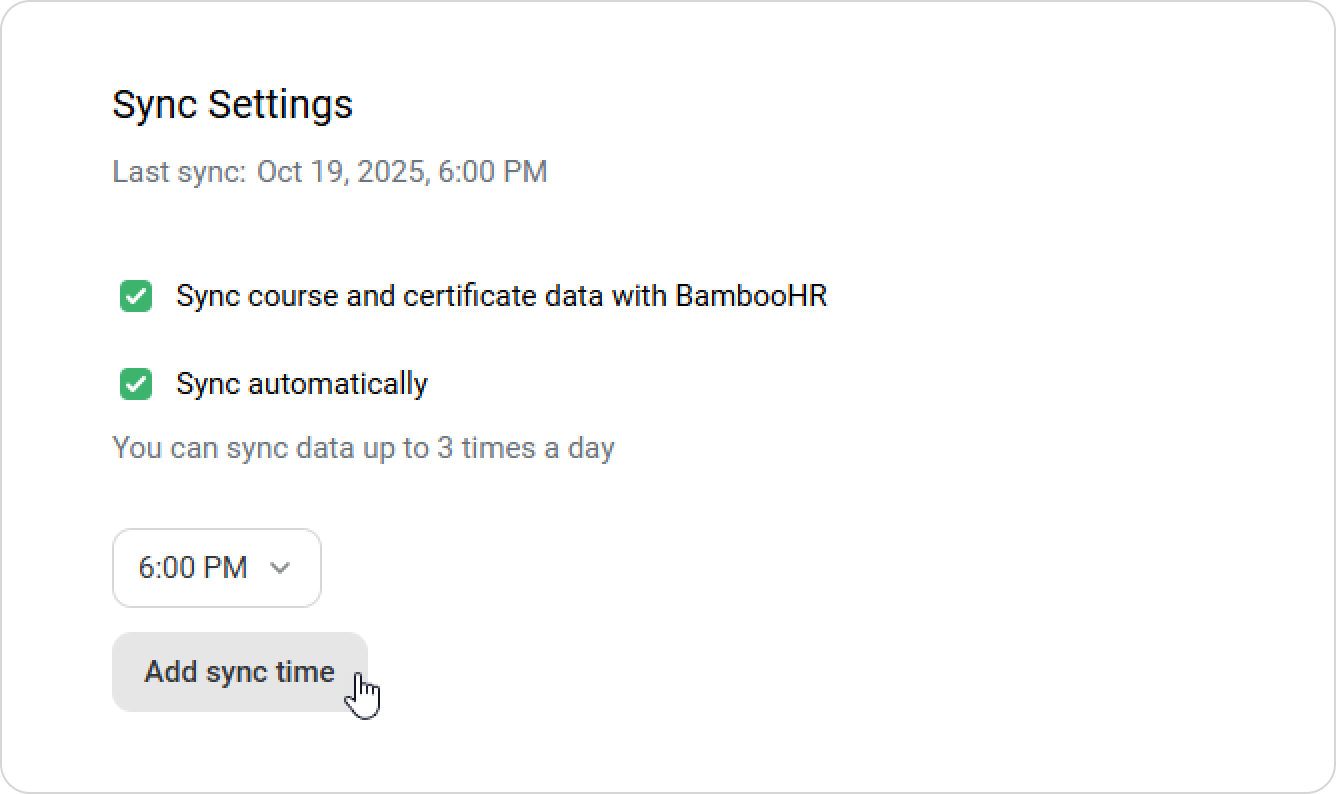1336x794 pixels.
Task: Click the '6:00 PM' text in the time selector
Action: coord(192,568)
